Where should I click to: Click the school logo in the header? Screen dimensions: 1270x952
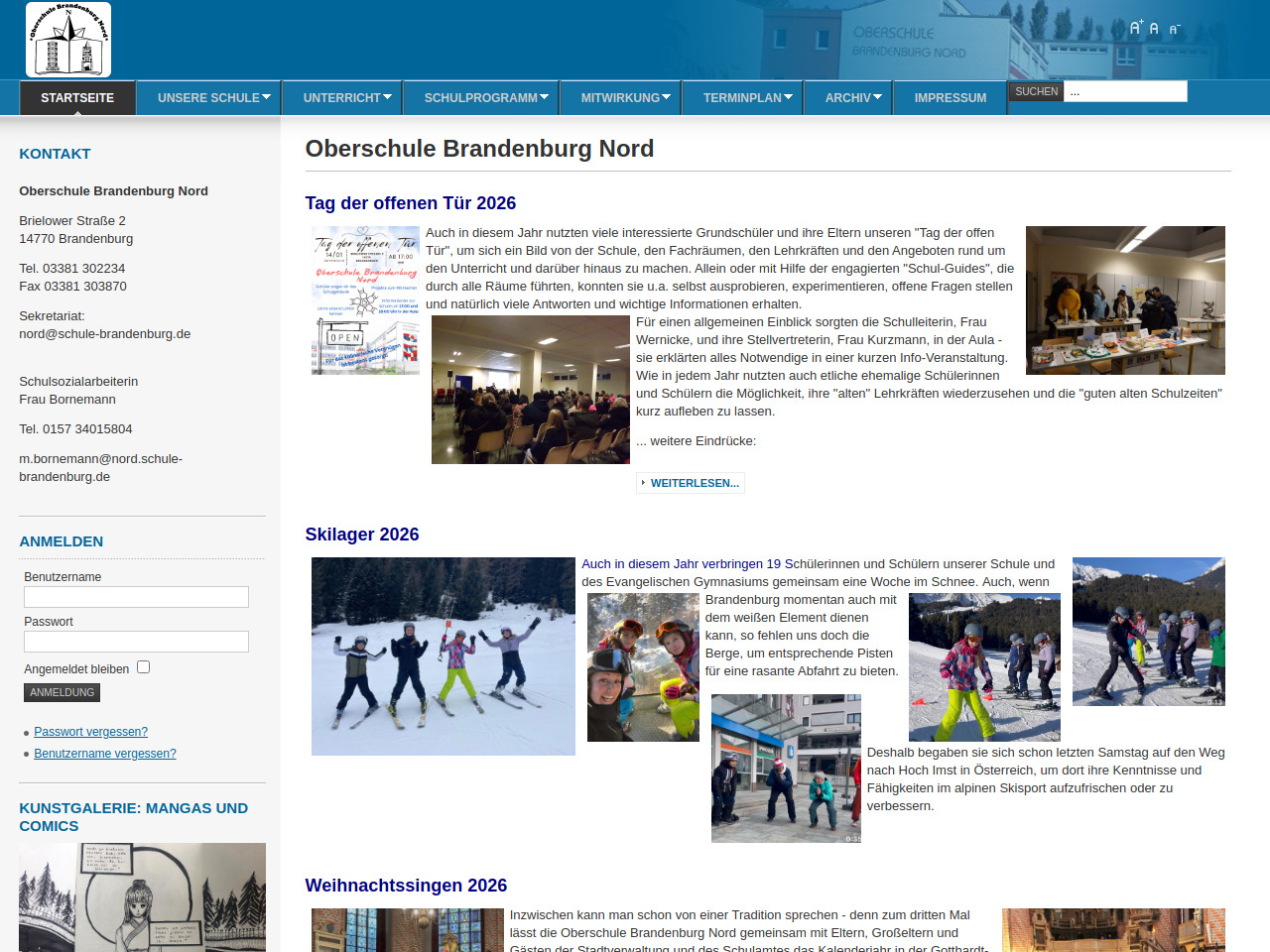click(x=67, y=40)
